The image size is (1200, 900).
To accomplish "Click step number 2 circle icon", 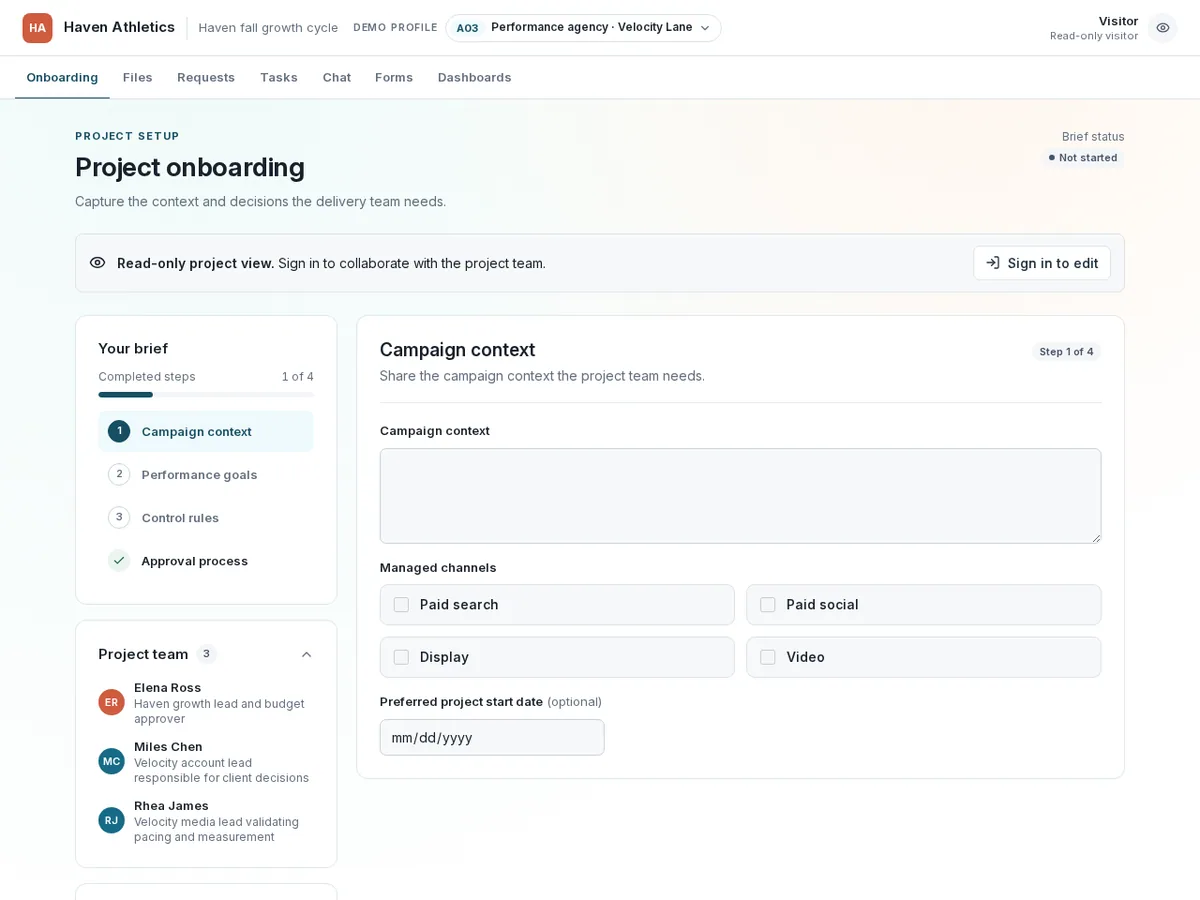I will point(119,474).
